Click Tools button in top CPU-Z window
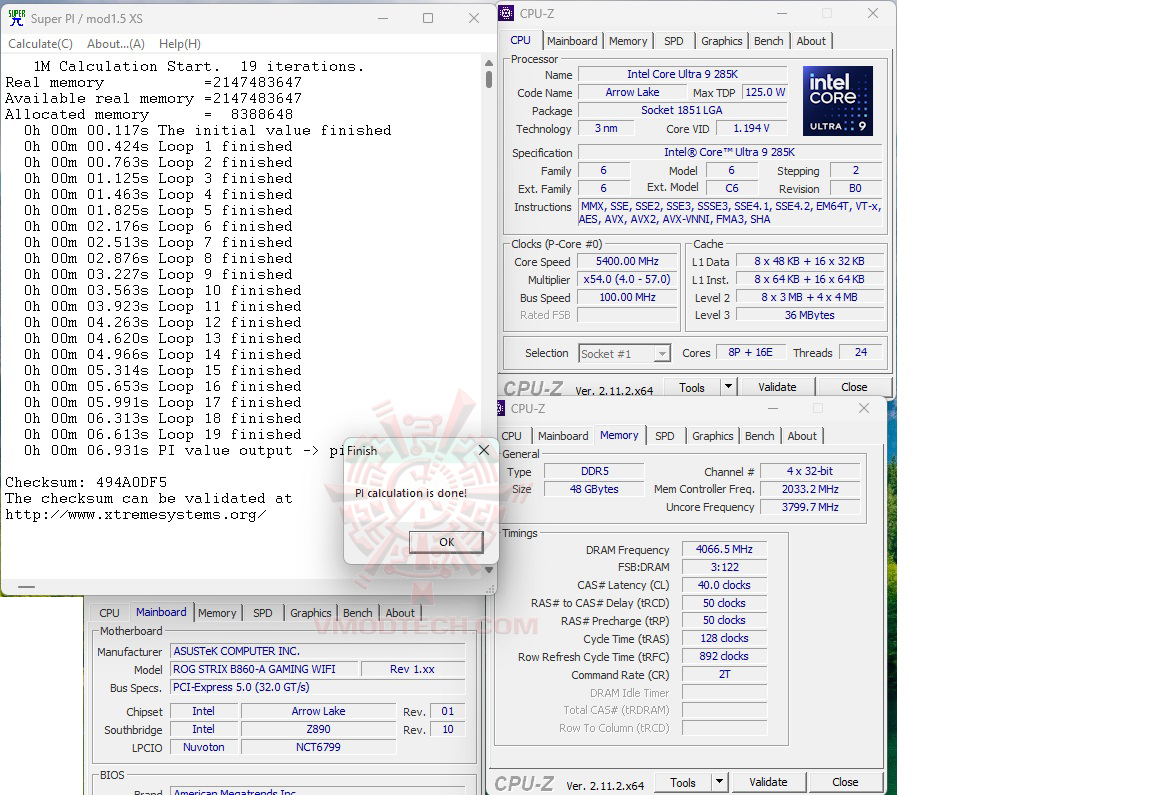The image size is (1152, 795). [691, 387]
